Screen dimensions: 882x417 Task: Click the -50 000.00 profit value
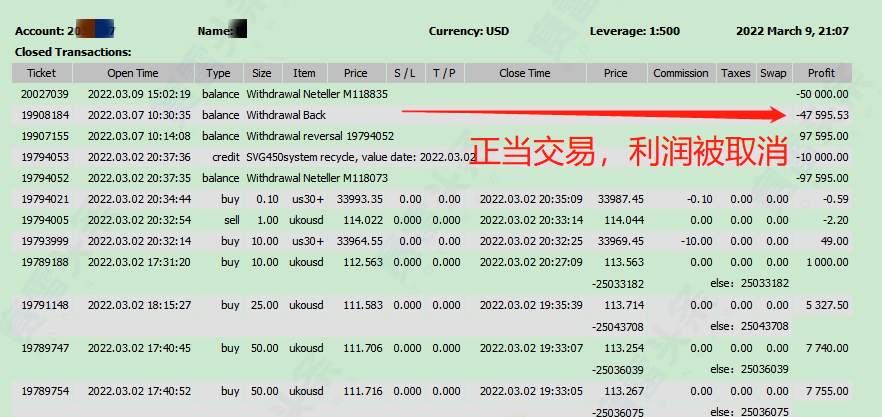click(x=822, y=94)
